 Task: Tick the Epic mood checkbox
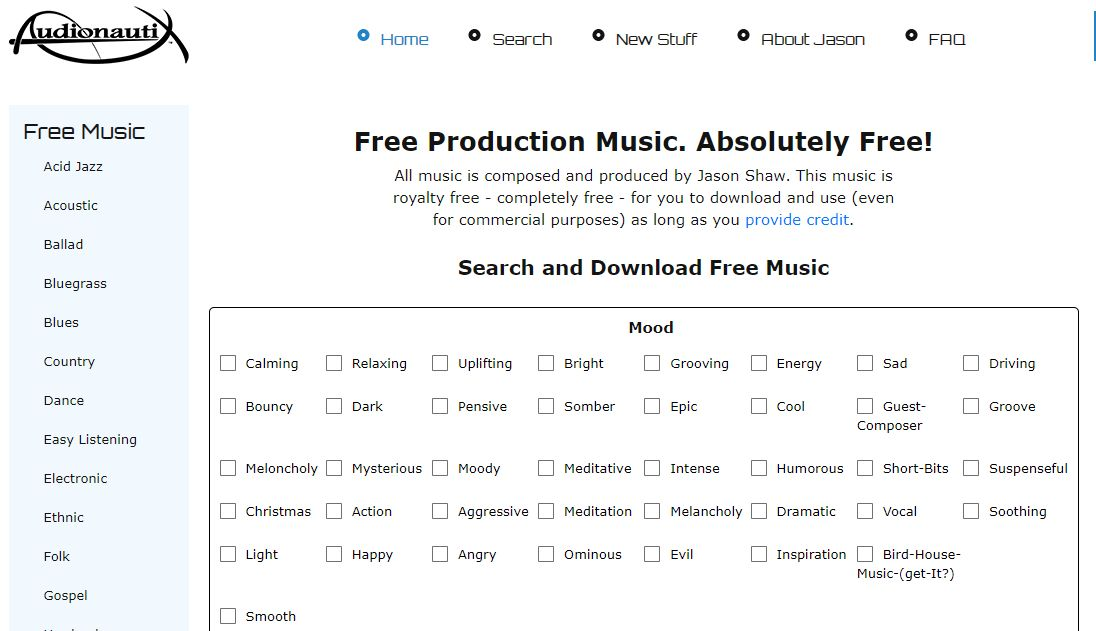click(652, 406)
